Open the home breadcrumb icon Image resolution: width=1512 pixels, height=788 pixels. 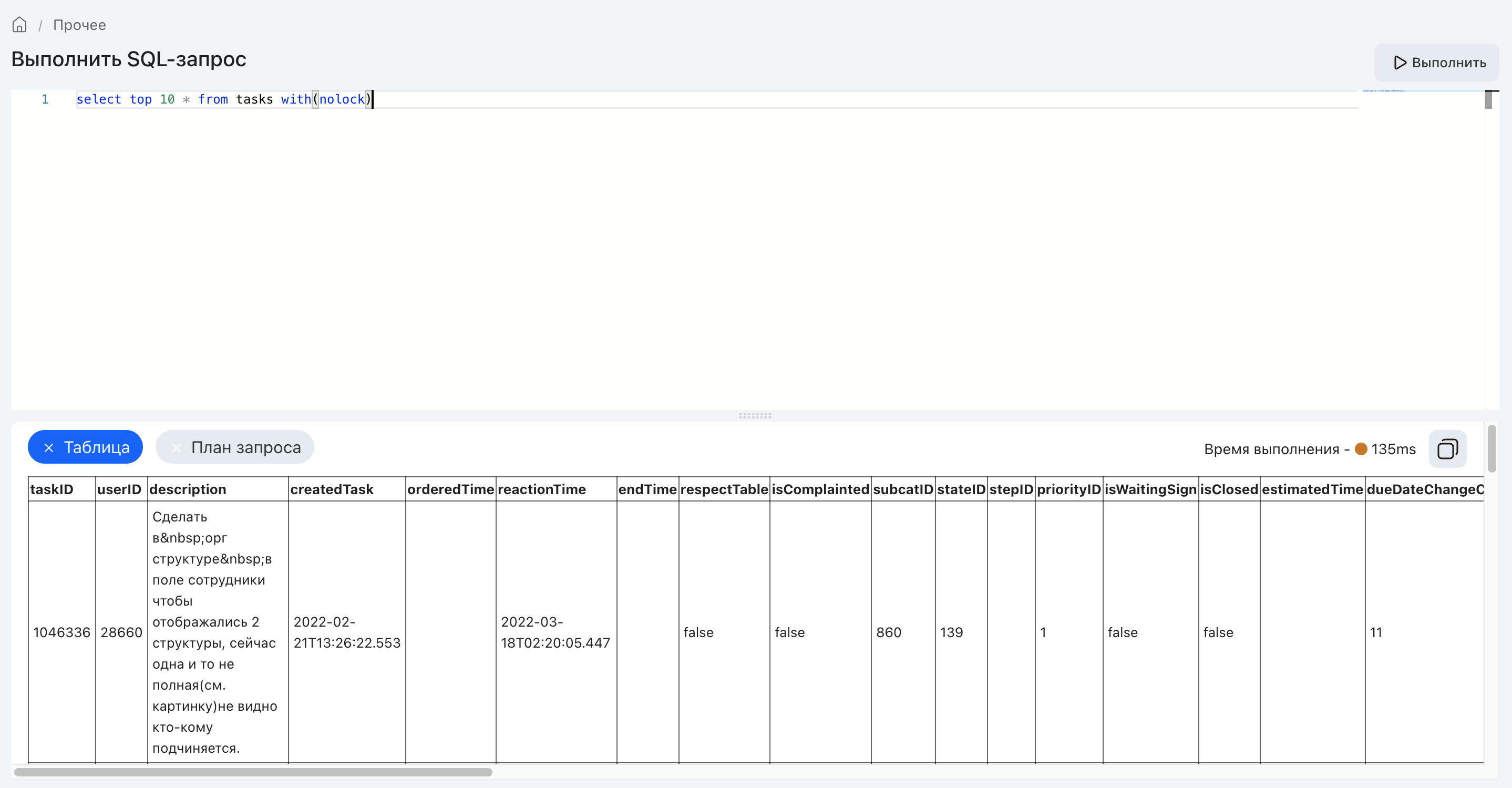19,25
